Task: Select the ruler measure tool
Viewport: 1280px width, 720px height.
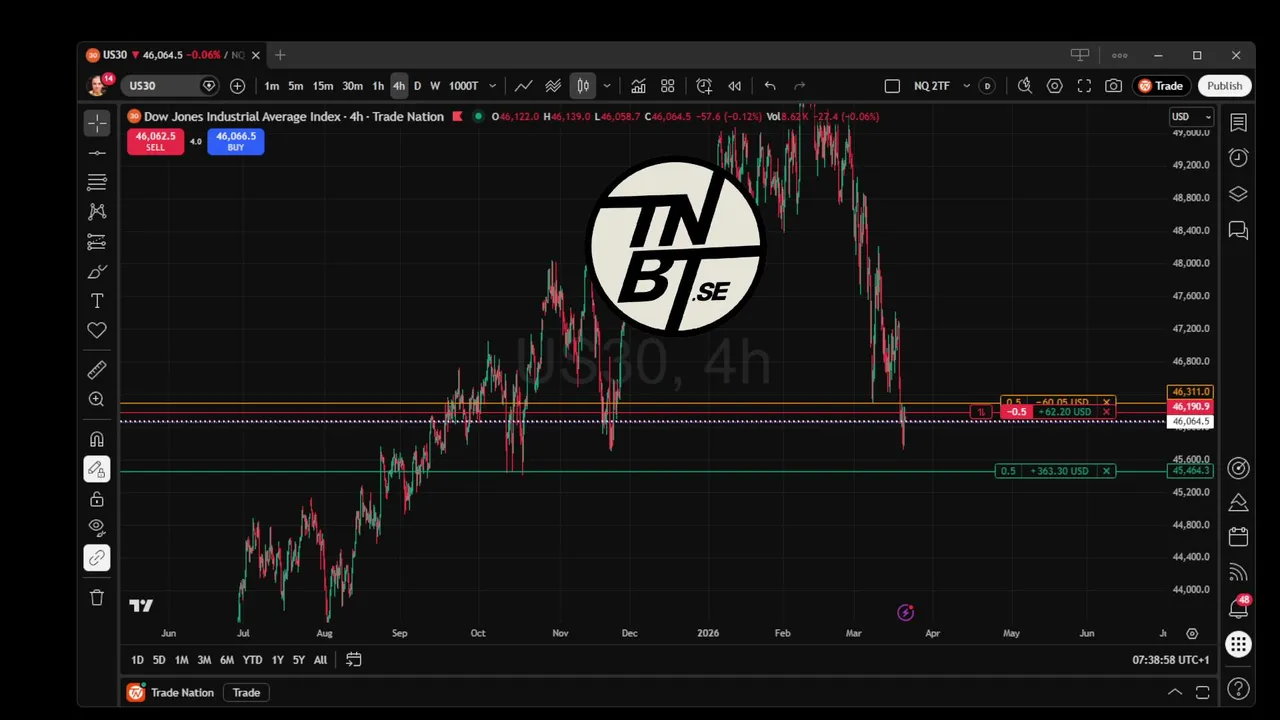Action: 97,370
